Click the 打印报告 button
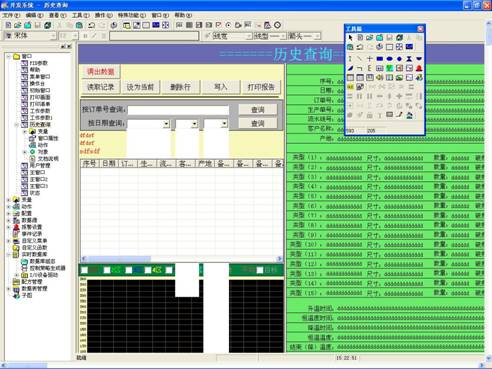The image size is (492, 369). click(261, 87)
